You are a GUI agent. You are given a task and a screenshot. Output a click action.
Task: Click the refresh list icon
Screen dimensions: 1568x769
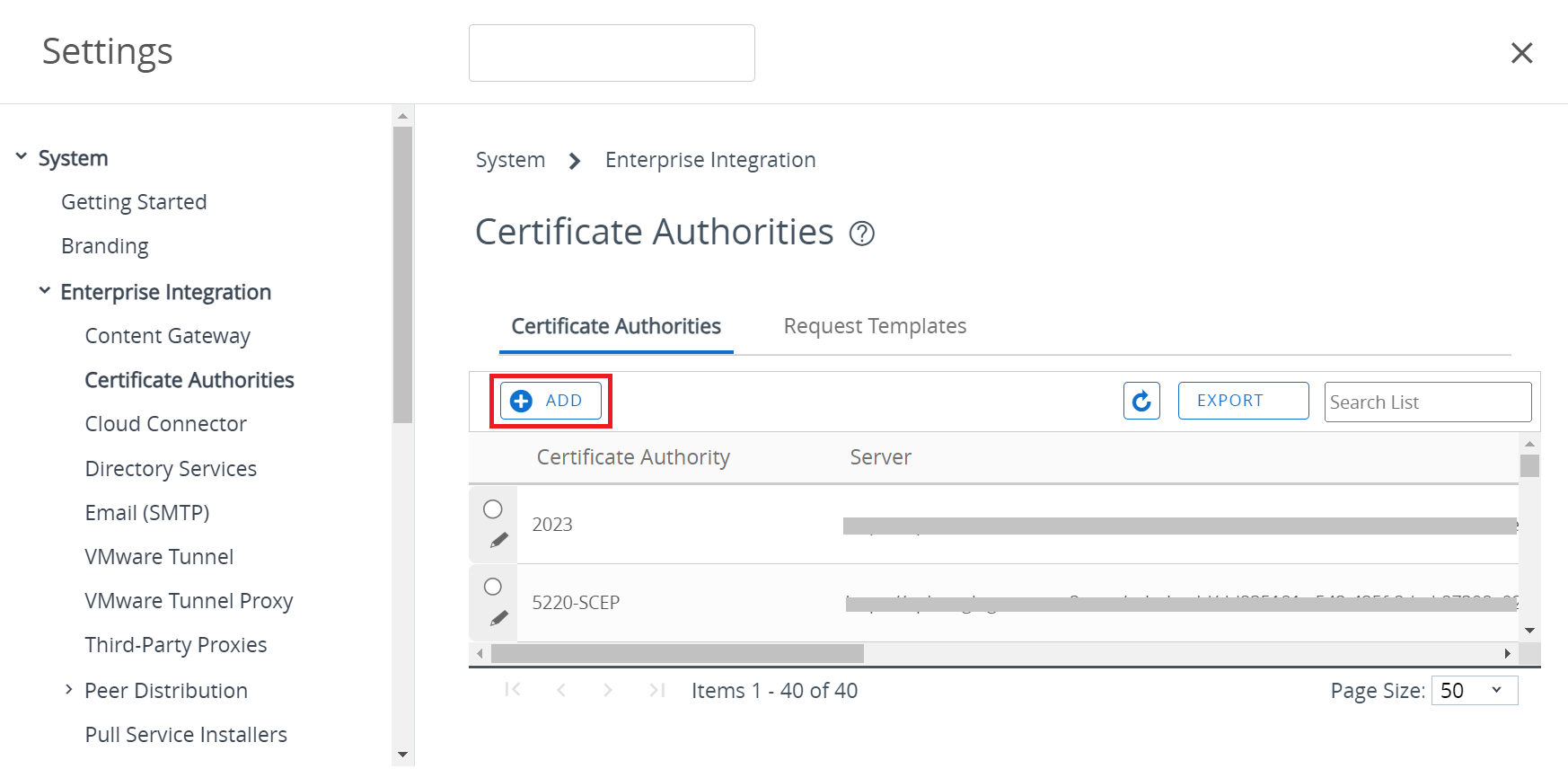1141,401
